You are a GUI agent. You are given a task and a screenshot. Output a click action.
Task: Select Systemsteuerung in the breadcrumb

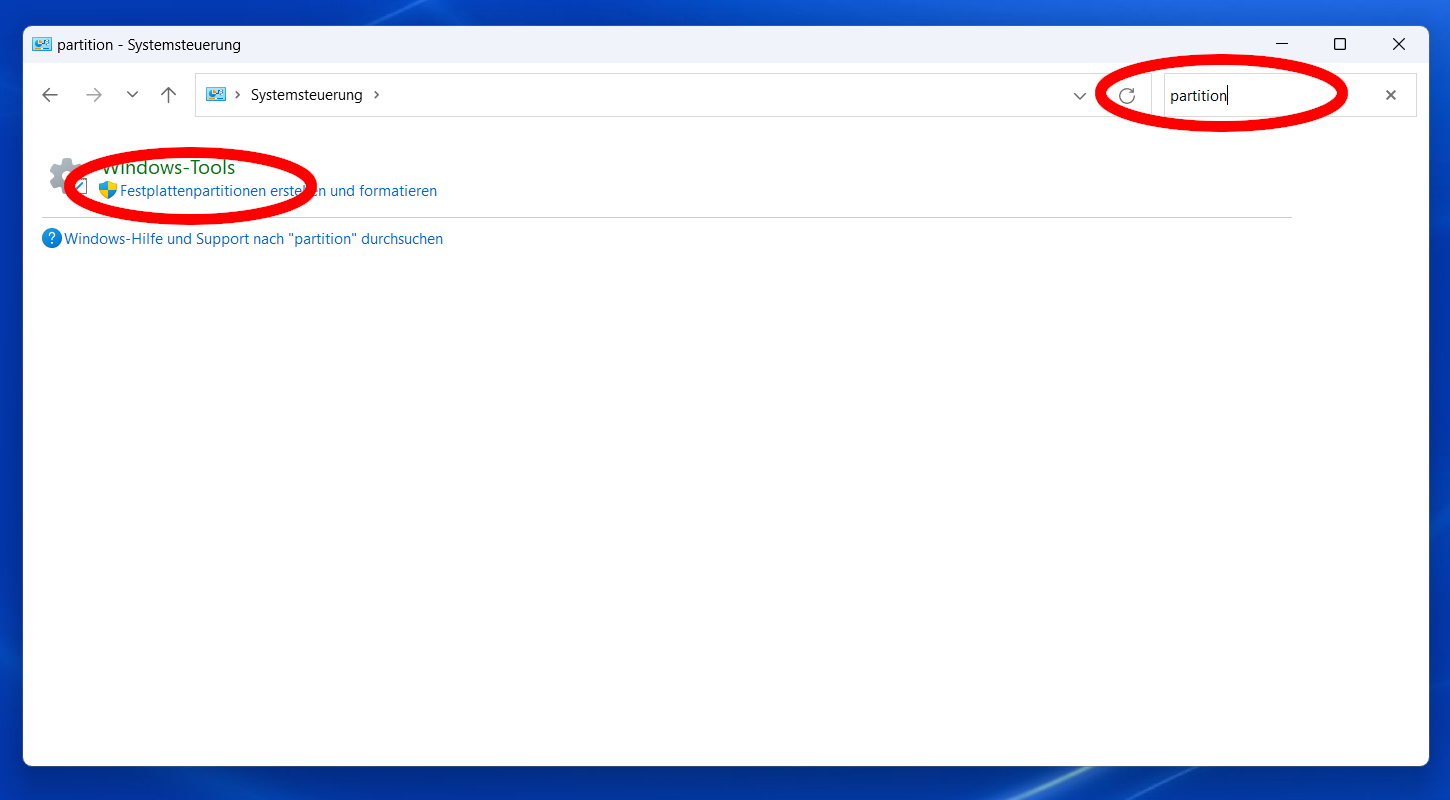(306, 95)
